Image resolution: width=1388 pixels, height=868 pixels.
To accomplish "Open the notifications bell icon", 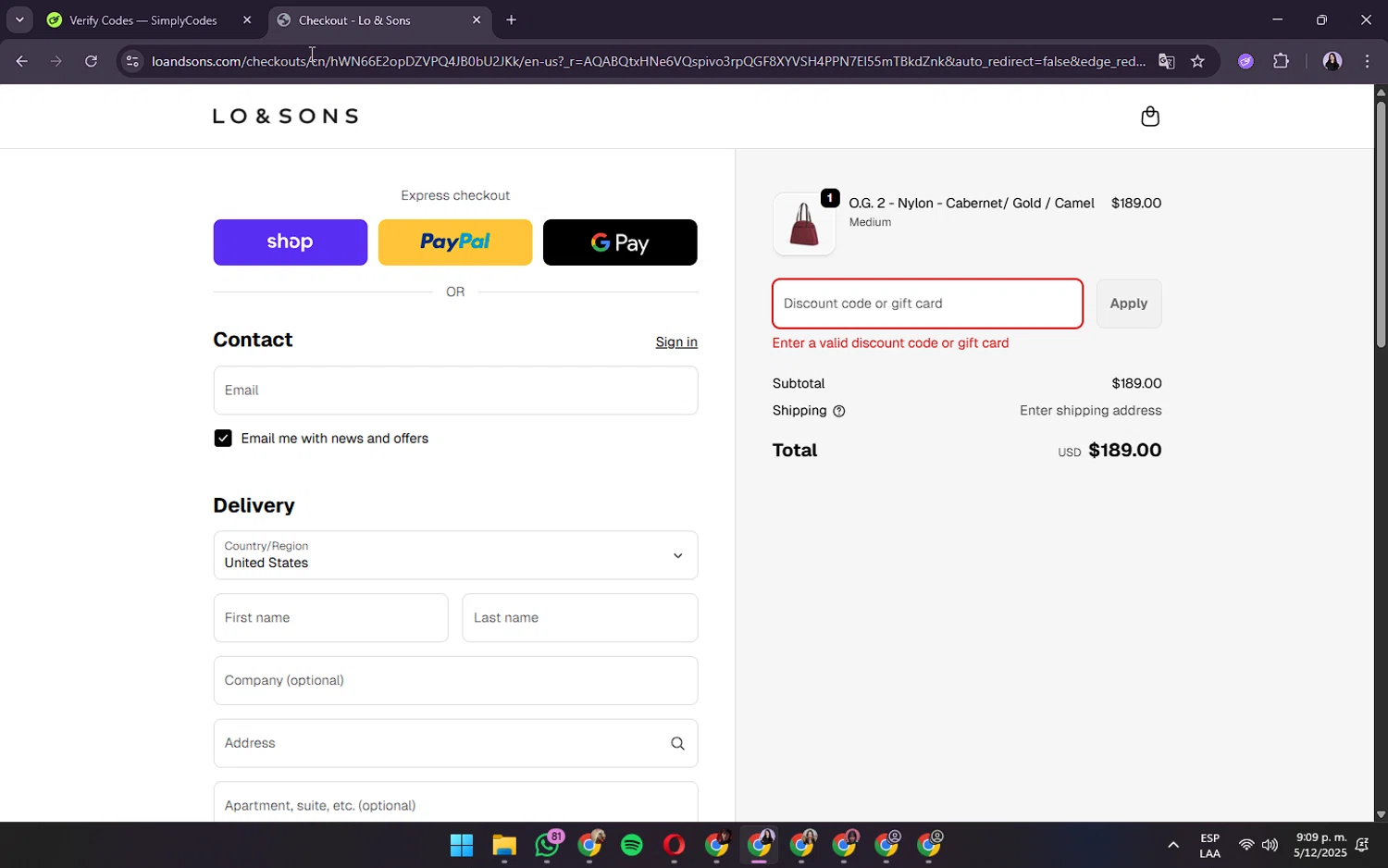I will (x=1362, y=845).
